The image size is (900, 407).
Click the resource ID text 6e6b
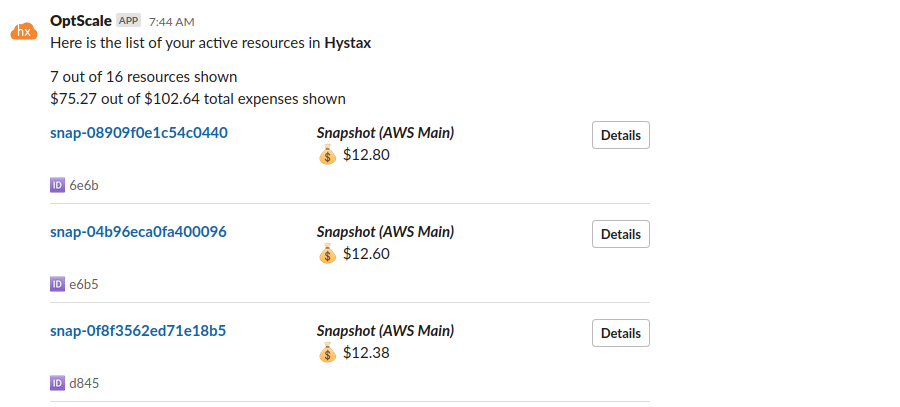pos(84,185)
